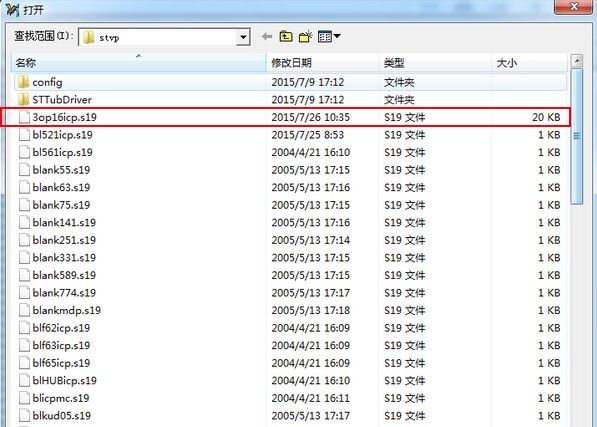This screenshot has width=597, height=427.
Task: Select the blank589.s19 file icon
Action: pyautogui.click(x=24, y=275)
